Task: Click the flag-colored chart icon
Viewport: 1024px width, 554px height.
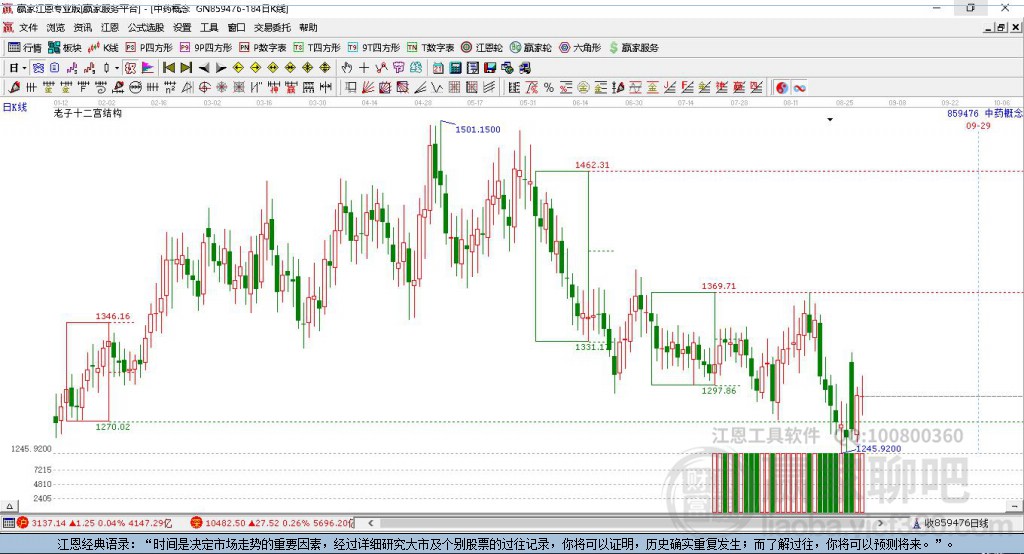Action: pyautogui.click(x=148, y=68)
